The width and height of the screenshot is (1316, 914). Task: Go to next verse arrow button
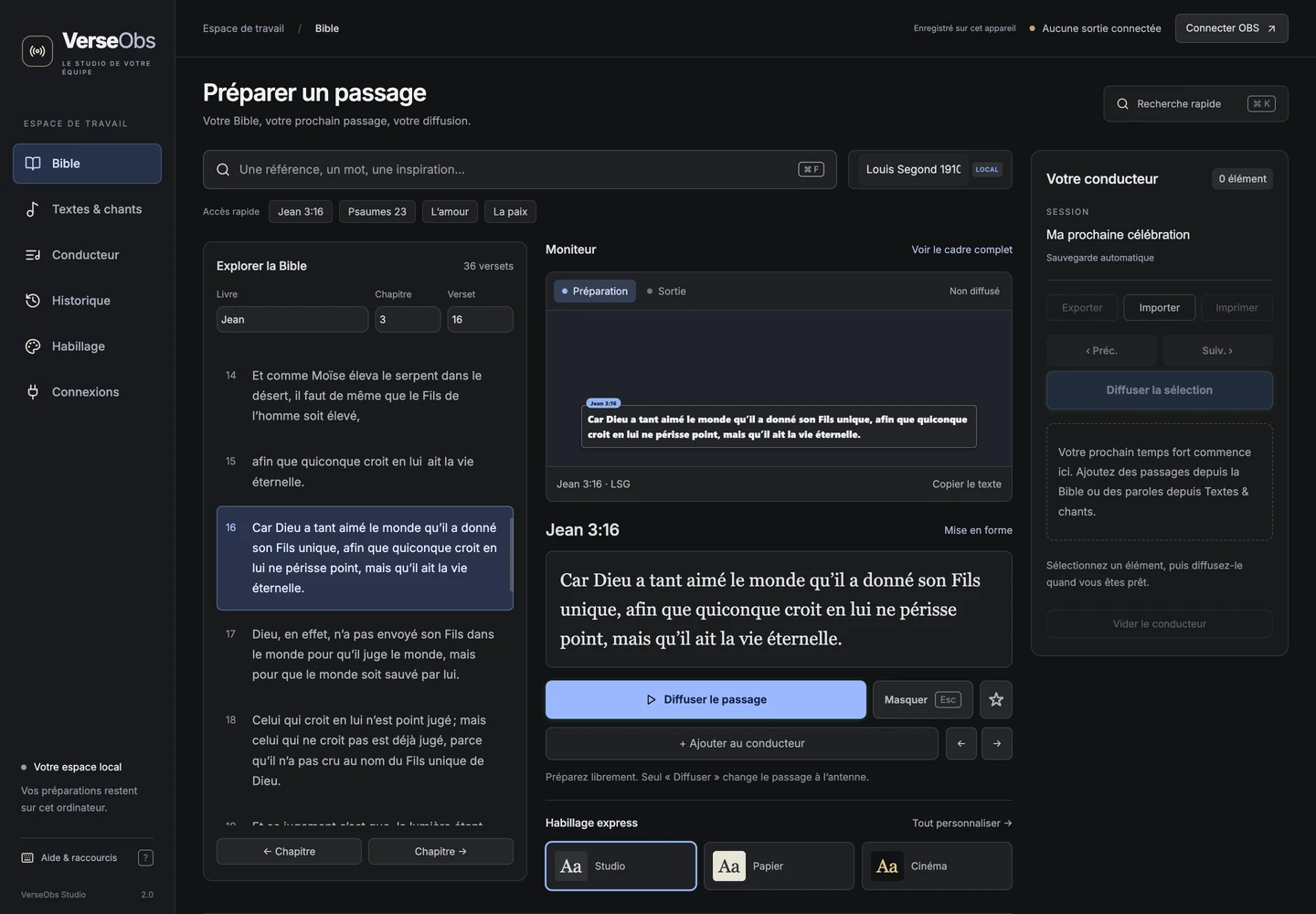[x=997, y=744]
